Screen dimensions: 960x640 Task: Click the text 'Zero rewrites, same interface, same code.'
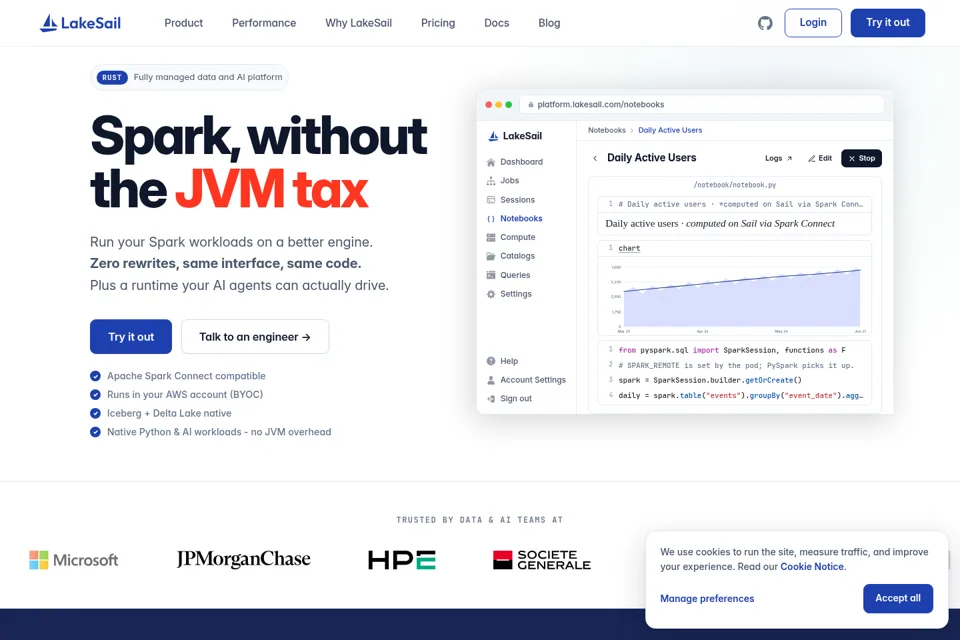225,263
